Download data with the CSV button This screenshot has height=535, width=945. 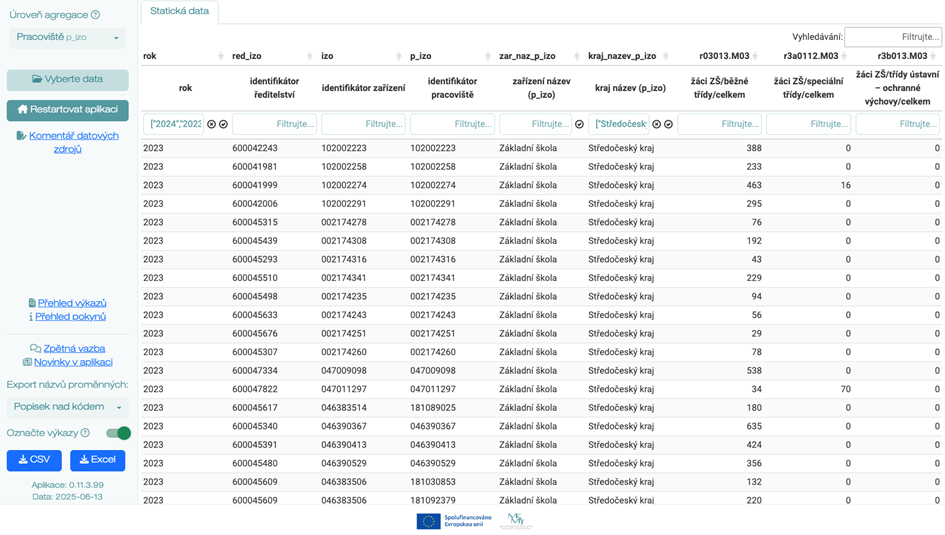[x=34, y=460]
